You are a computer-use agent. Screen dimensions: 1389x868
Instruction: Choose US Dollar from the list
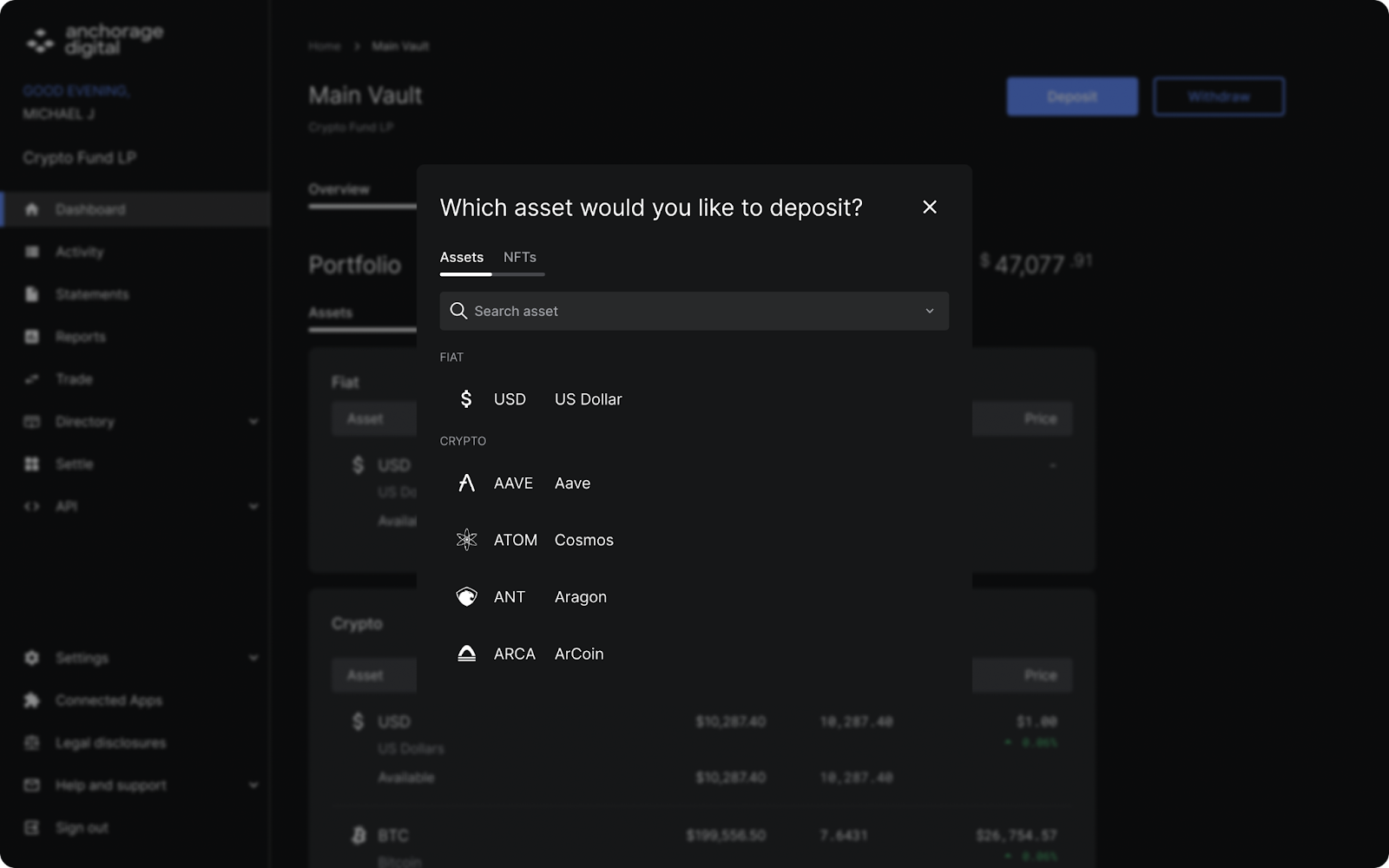pos(588,399)
